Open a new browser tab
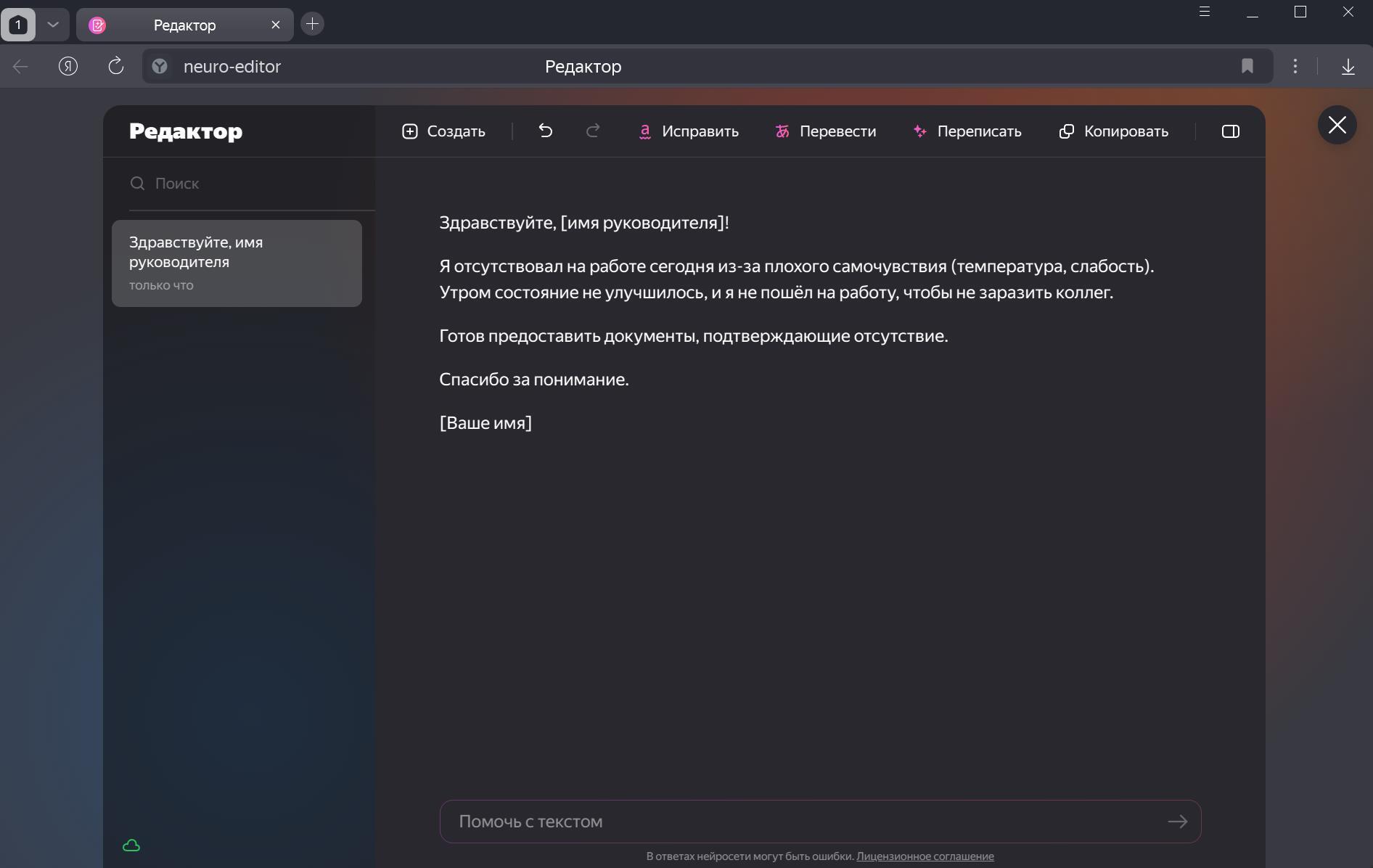This screenshot has width=1373, height=868. coord(312,24)
